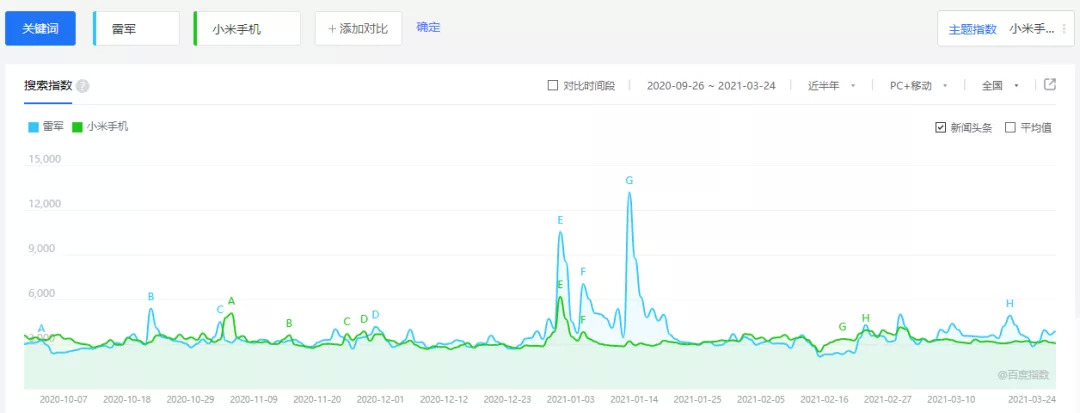This screenshot has width=1080, height=413.
Task: Click the blue 关键词 button
Action: point(40,29)
